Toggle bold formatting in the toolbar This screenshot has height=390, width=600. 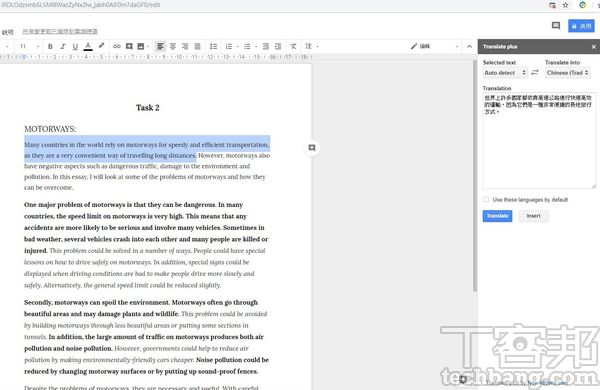[x=50, y=46]
